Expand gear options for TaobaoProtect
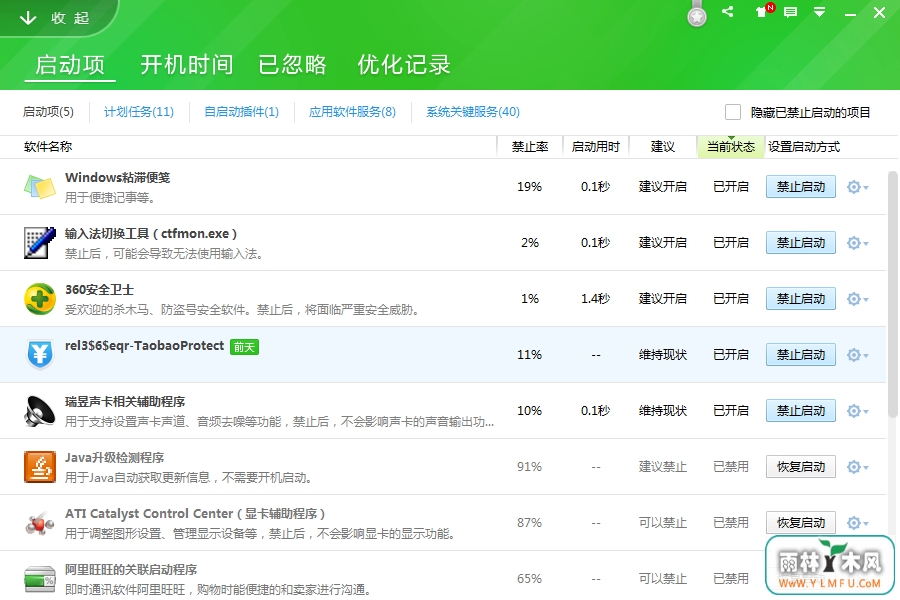Viewport: 900px width, 600px height. click(x=858, y=355)
